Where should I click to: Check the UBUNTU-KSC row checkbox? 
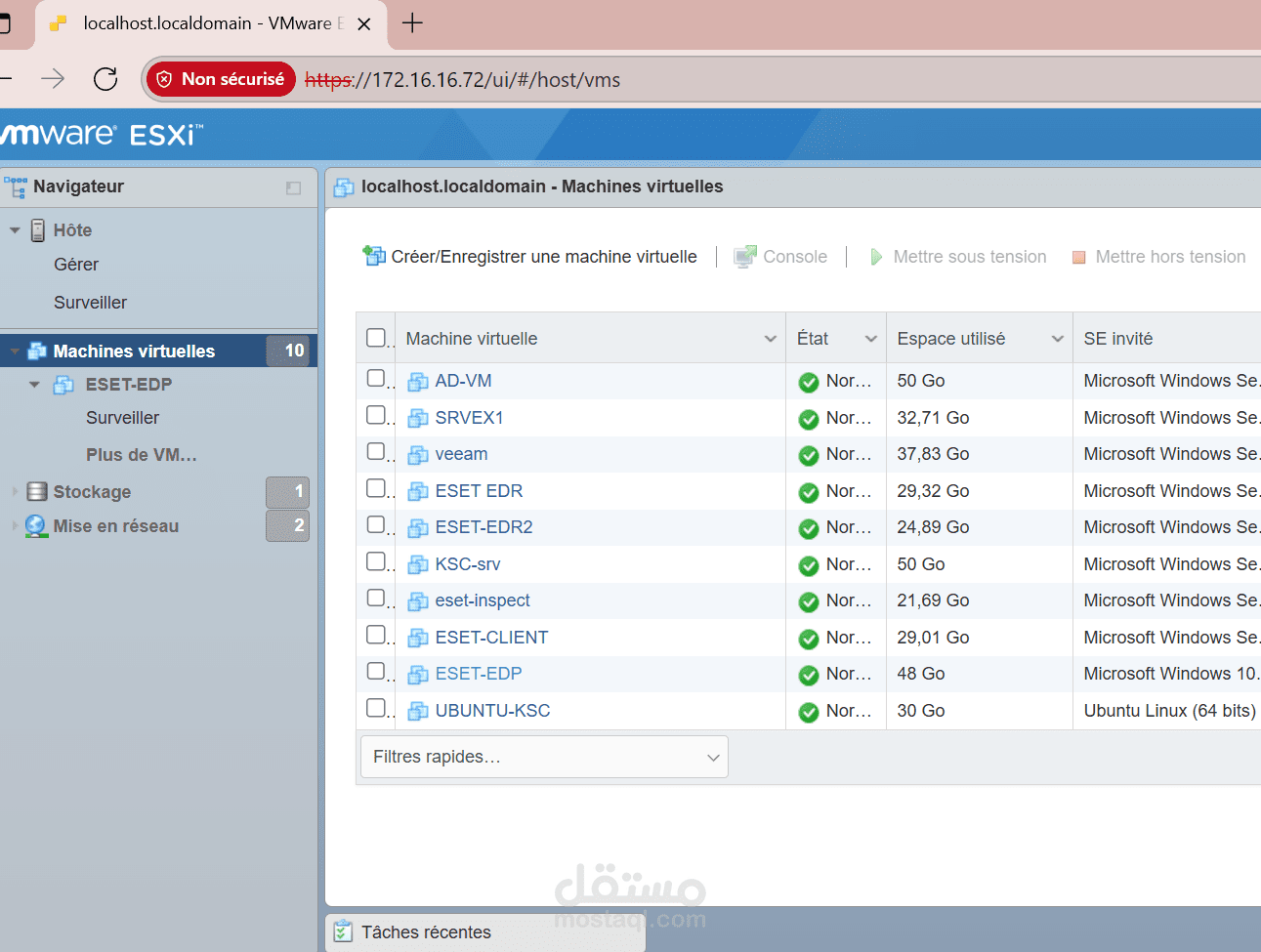[x=376, y=708]
